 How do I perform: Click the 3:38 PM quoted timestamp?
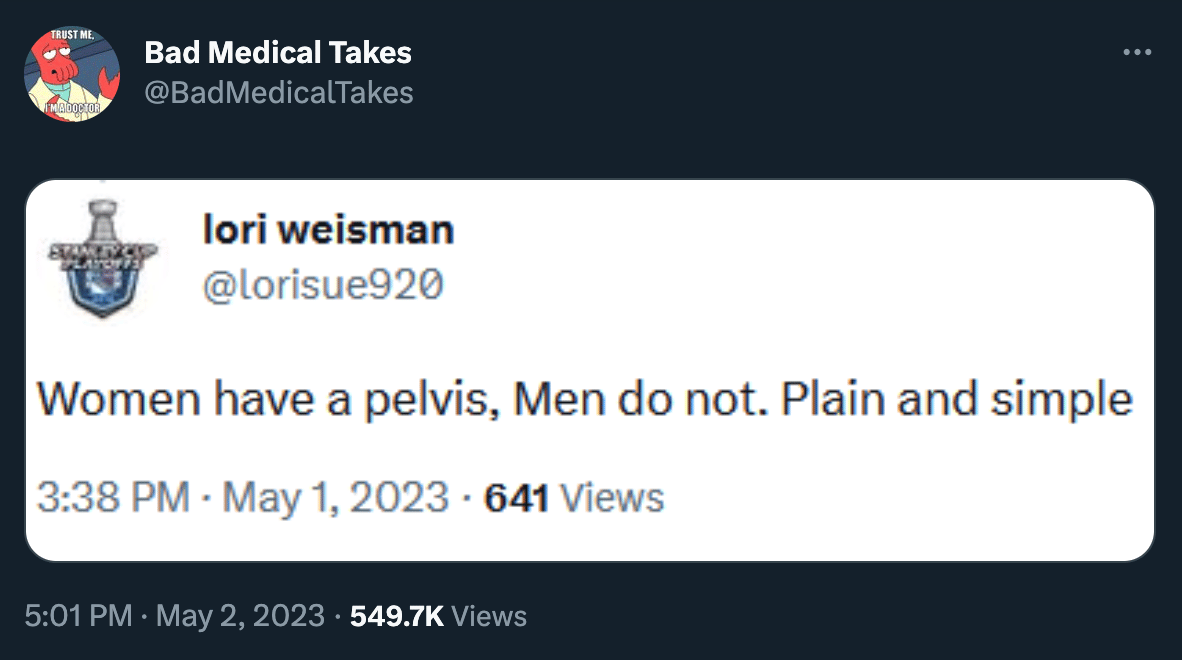point(113,497)
